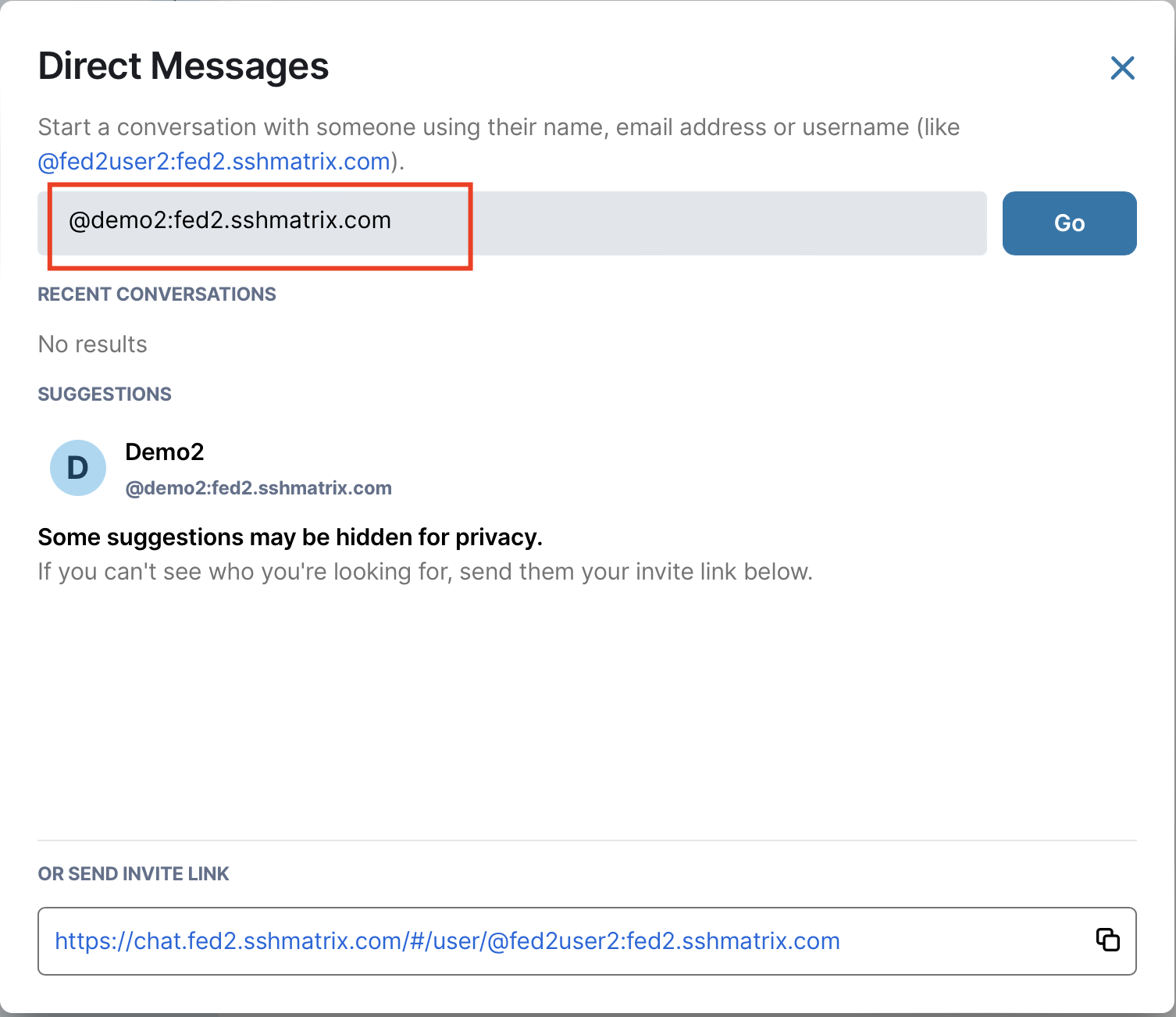Click the Direct Messages dialog title
The width and height of the screenshot is (1176, 1017).
tap(184, 66)
